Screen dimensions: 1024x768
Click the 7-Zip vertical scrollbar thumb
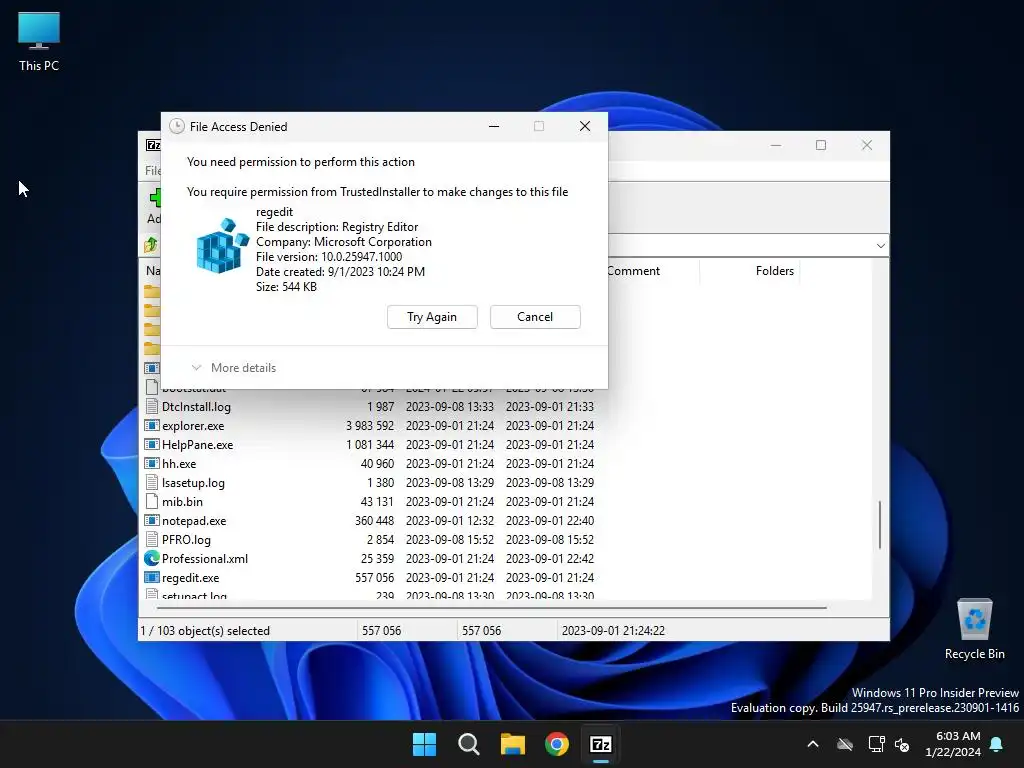[x=880, y=524]
